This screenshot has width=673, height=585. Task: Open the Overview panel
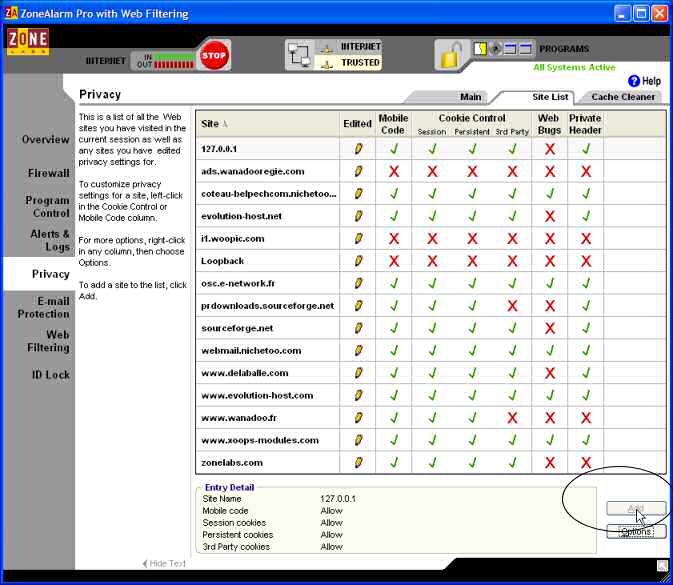45,139
